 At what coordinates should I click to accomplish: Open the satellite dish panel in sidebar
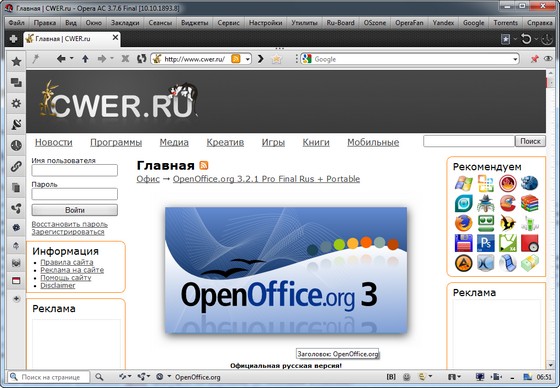point(16,124)
